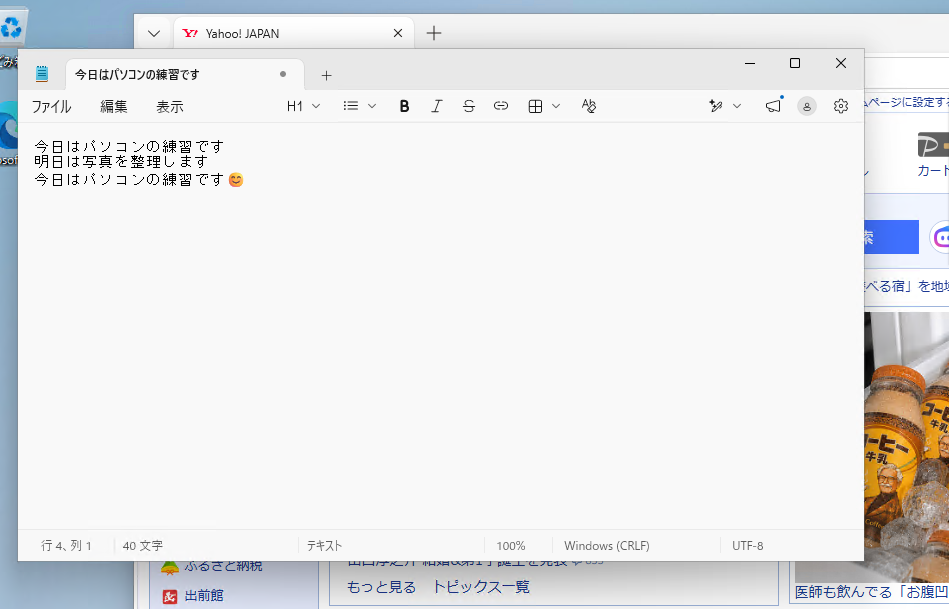Switch to the Yahoo! JAPAN browser tab
The image size is (949, 609).
click(x=294, y=33)
